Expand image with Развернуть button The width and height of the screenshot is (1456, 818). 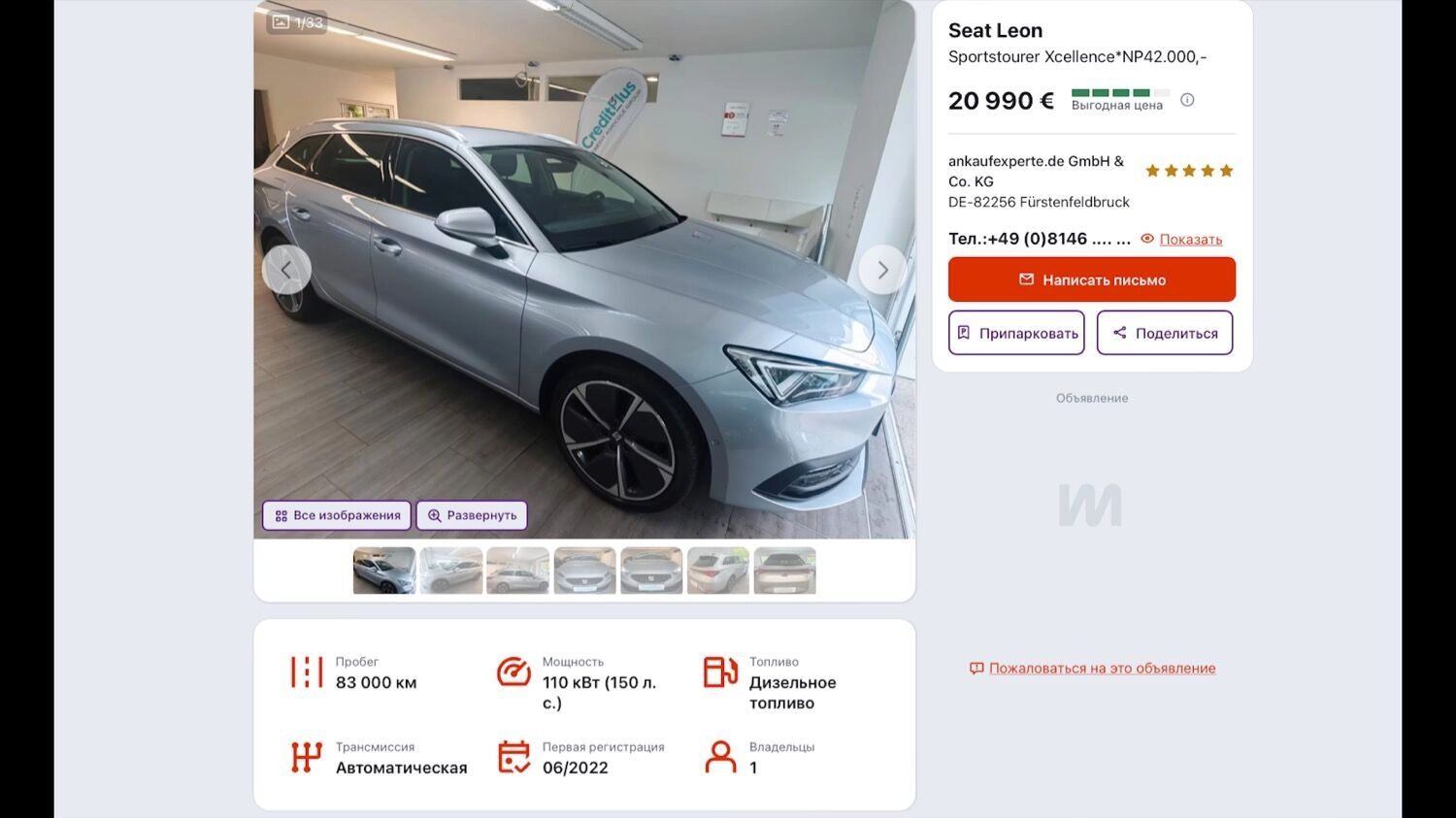[x=472, y=515]
